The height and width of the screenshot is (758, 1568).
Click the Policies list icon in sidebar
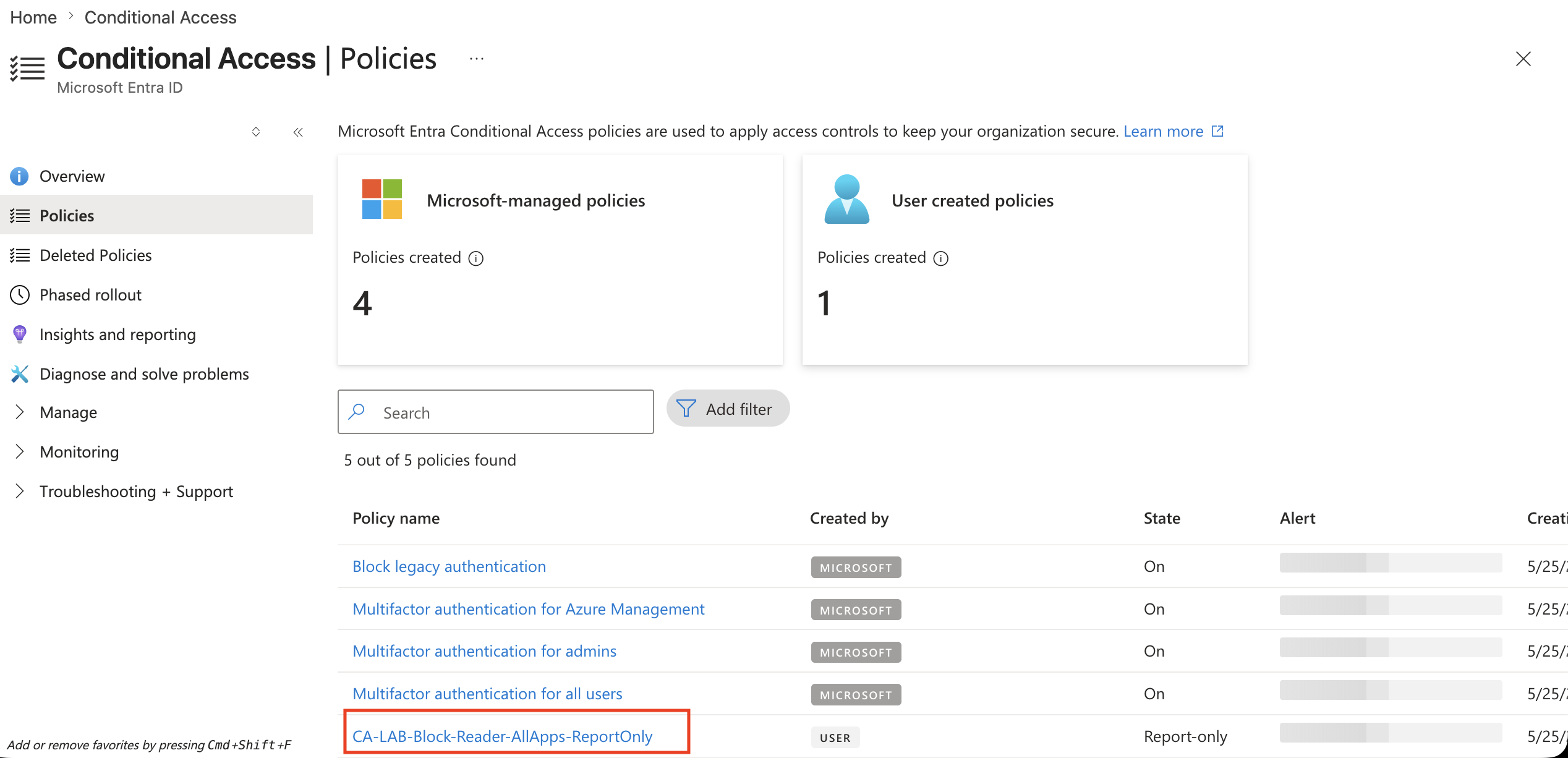click(x=20, y=216)
